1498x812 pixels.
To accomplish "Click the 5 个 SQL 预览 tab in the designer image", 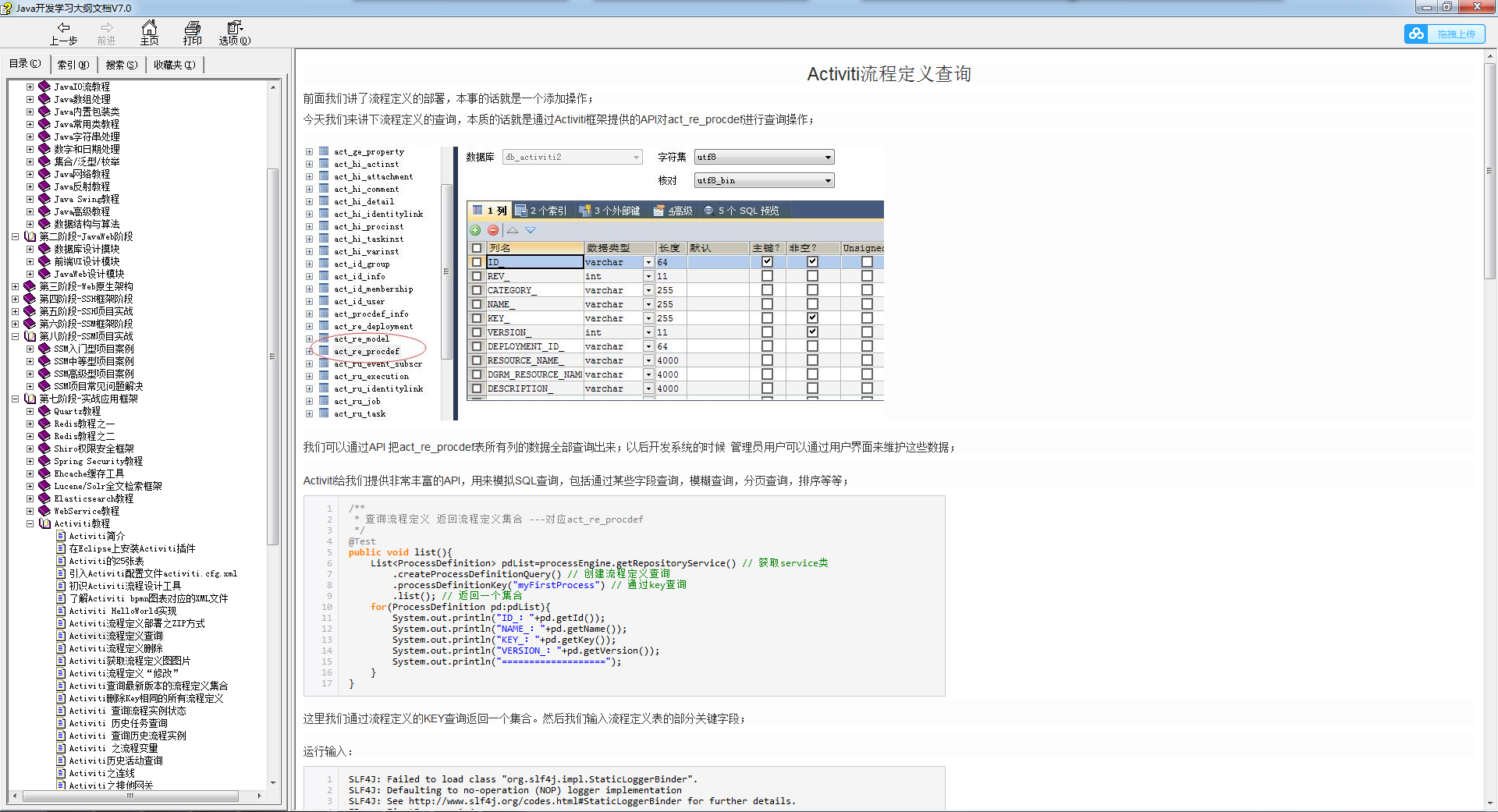I will [741, 211].
